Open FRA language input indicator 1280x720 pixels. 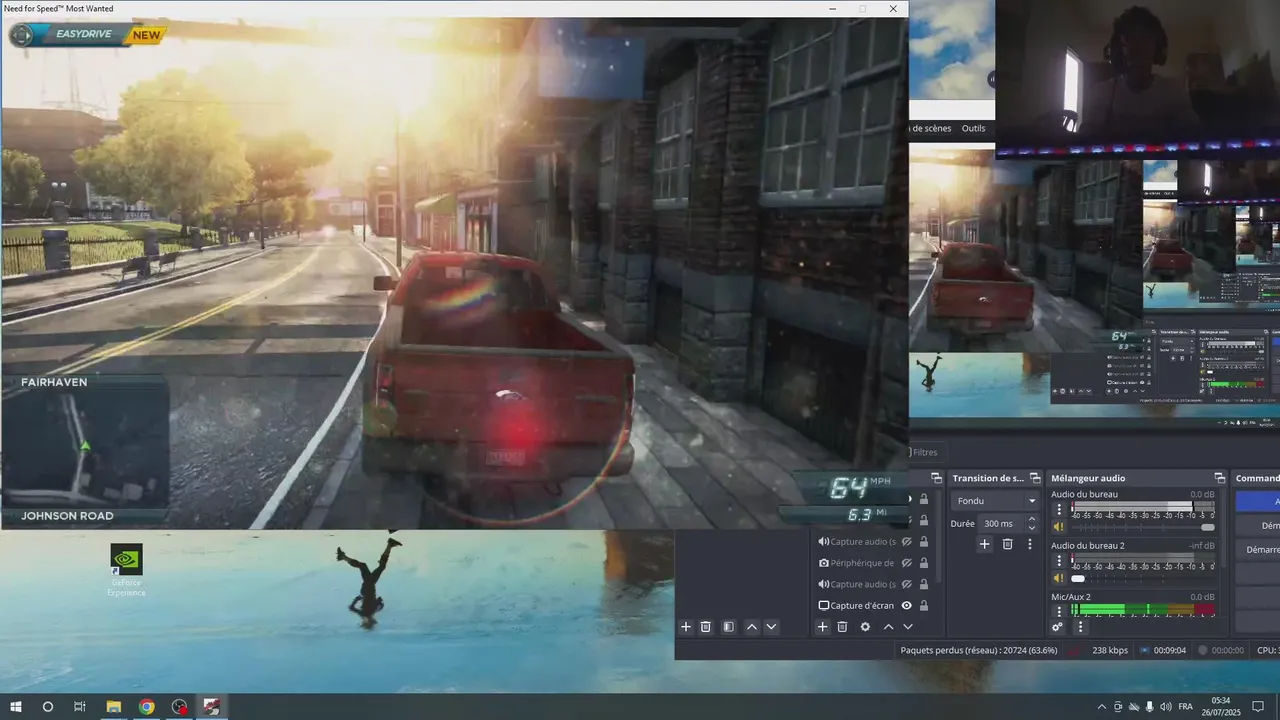tap(1185, 707)
